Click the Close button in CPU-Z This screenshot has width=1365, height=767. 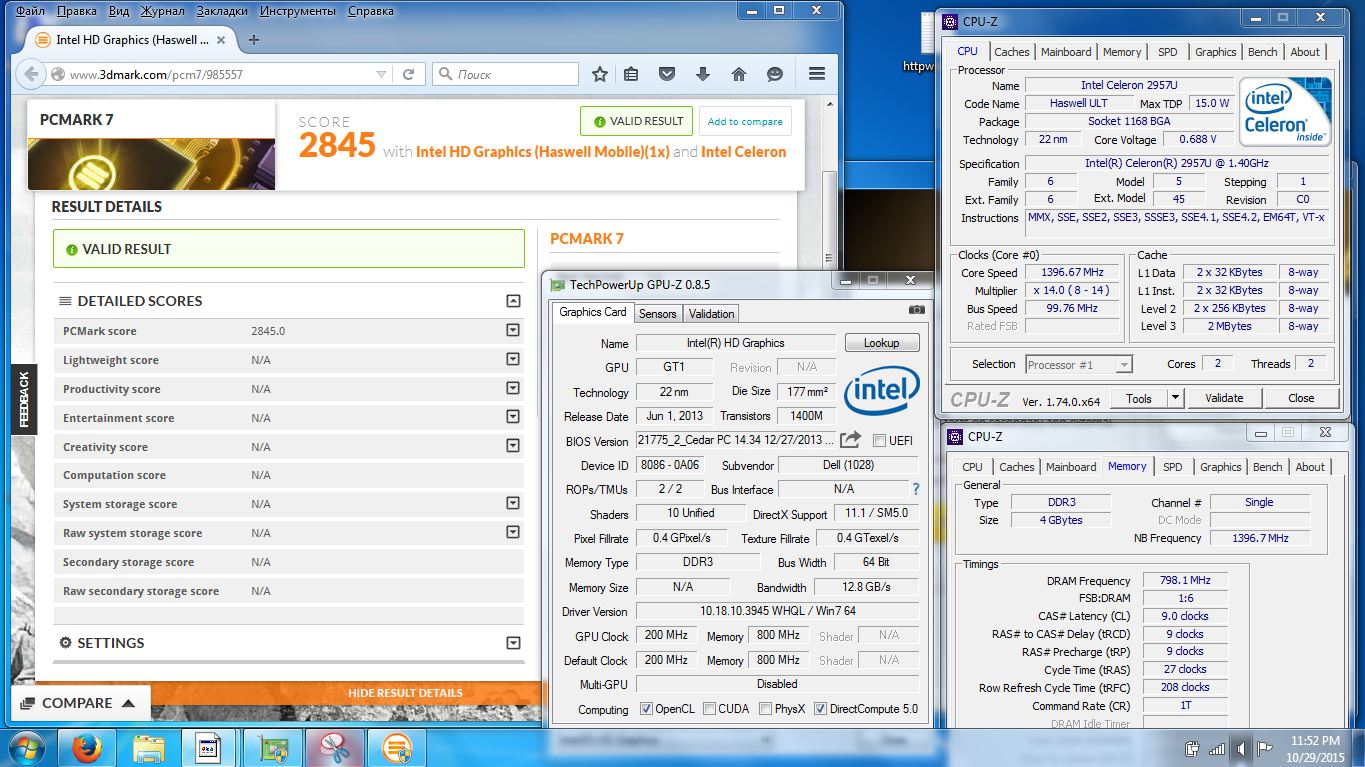[x=1301, y=398]
